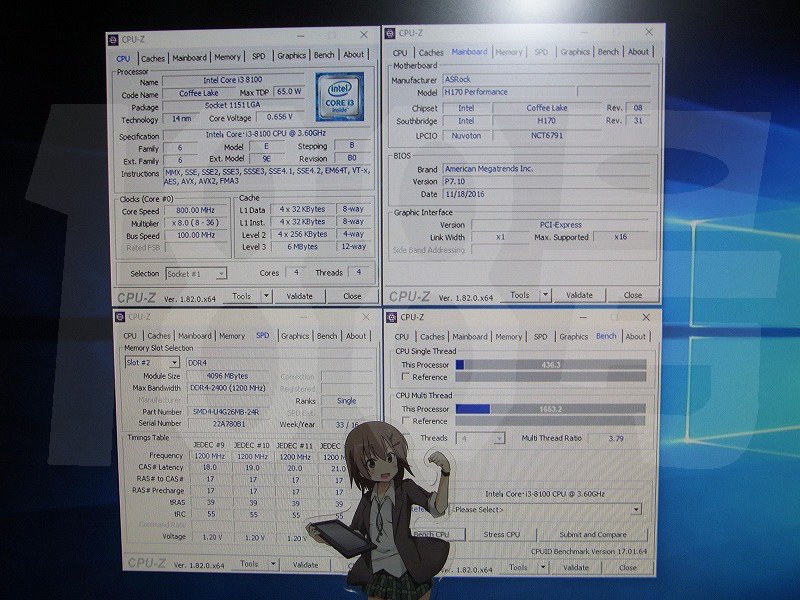Click the Core Speed value "800.00 MHz"

[196, 210]
